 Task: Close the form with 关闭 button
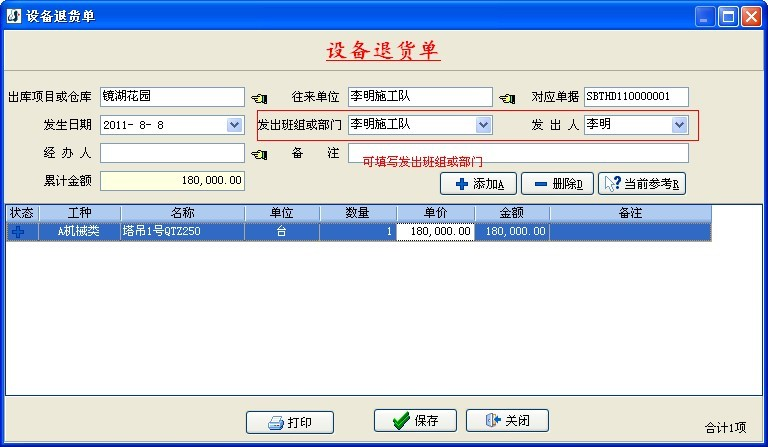[507, 421]
